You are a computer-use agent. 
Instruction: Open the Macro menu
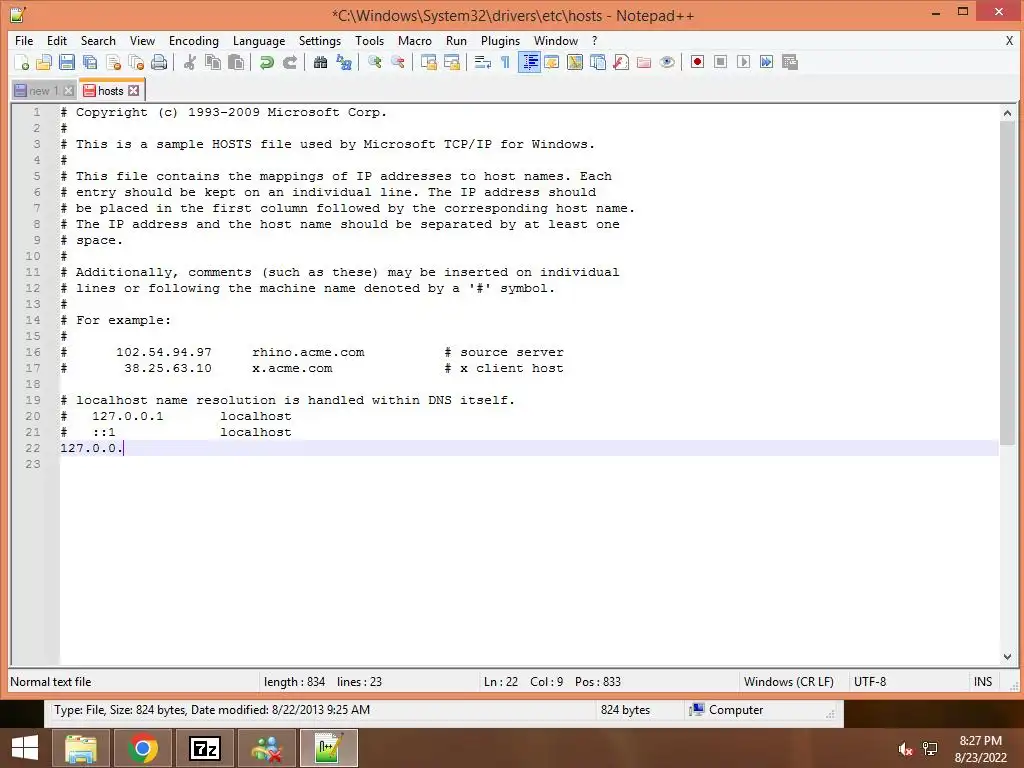415,40
